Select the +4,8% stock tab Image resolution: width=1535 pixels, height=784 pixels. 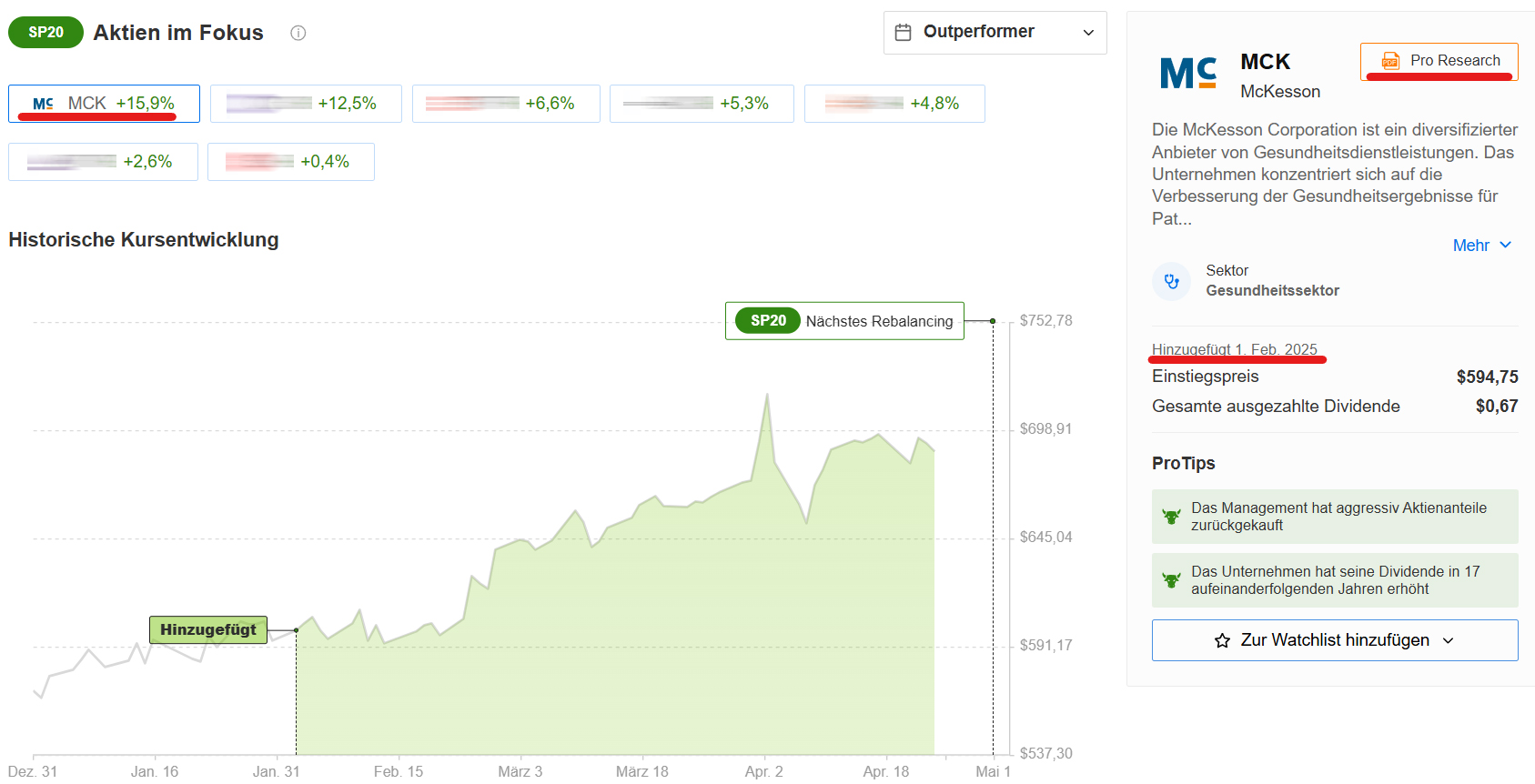click(894, 104)
